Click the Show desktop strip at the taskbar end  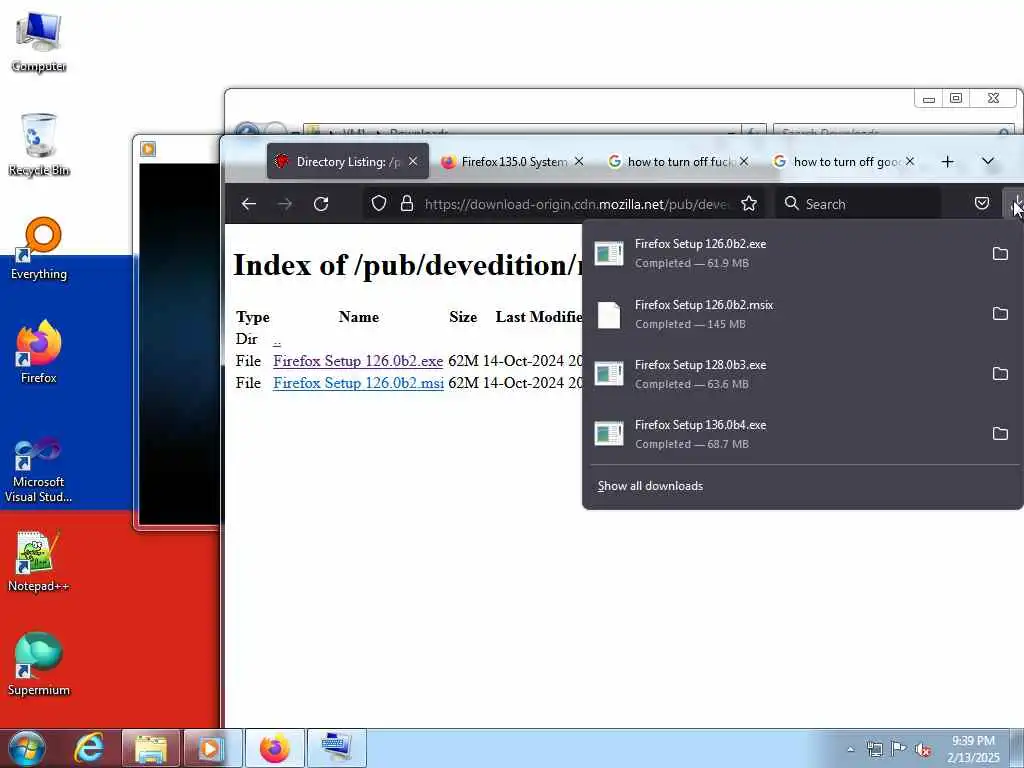pos(1017,748)
